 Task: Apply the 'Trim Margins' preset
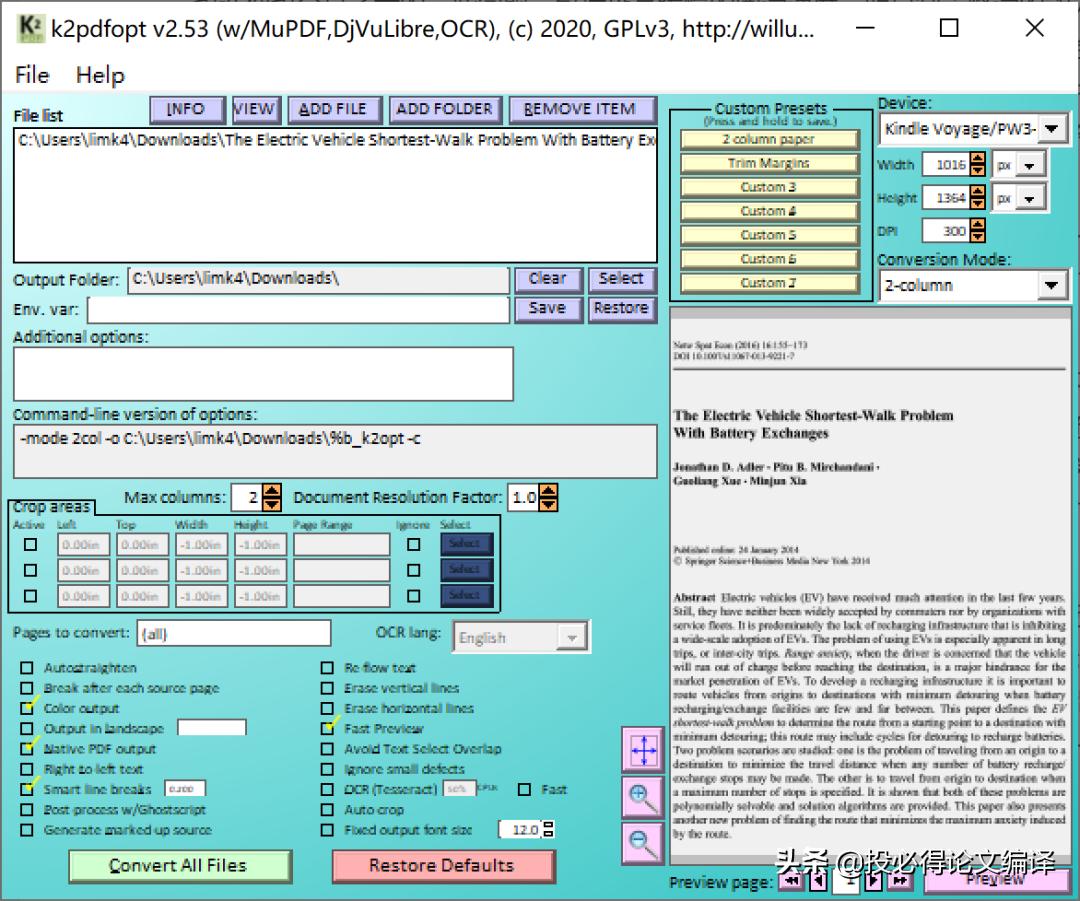click(x=769, y=163)
